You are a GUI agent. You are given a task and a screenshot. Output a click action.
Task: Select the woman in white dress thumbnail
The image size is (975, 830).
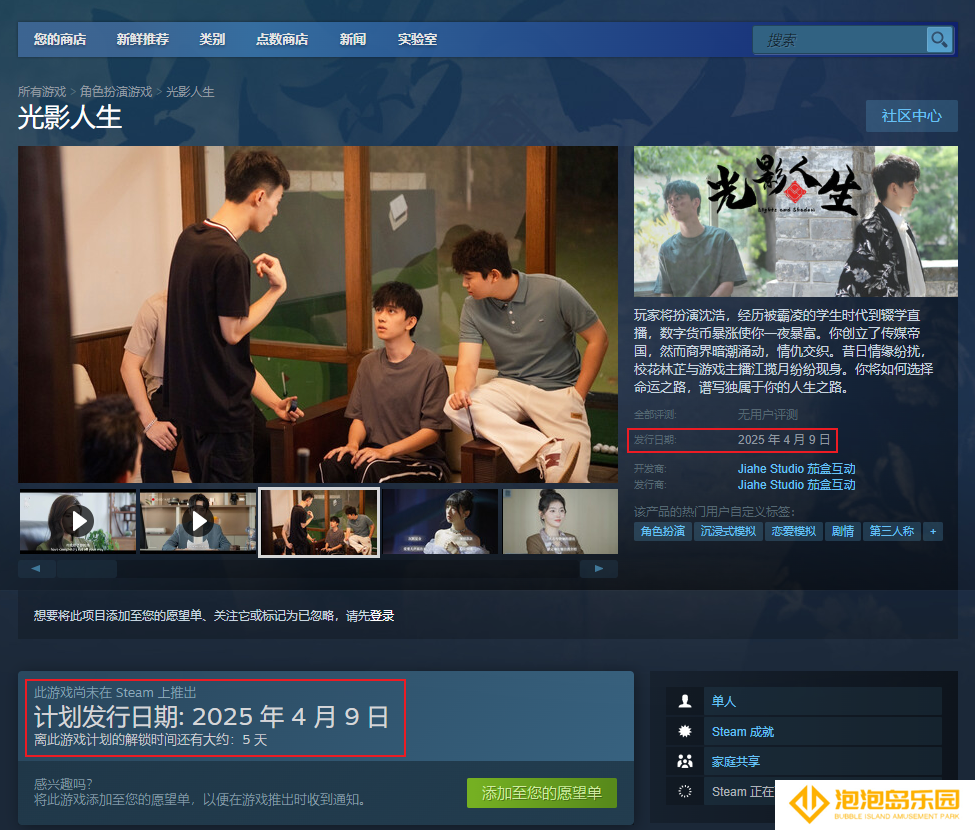pyautogui.click(x=440, y=522)
